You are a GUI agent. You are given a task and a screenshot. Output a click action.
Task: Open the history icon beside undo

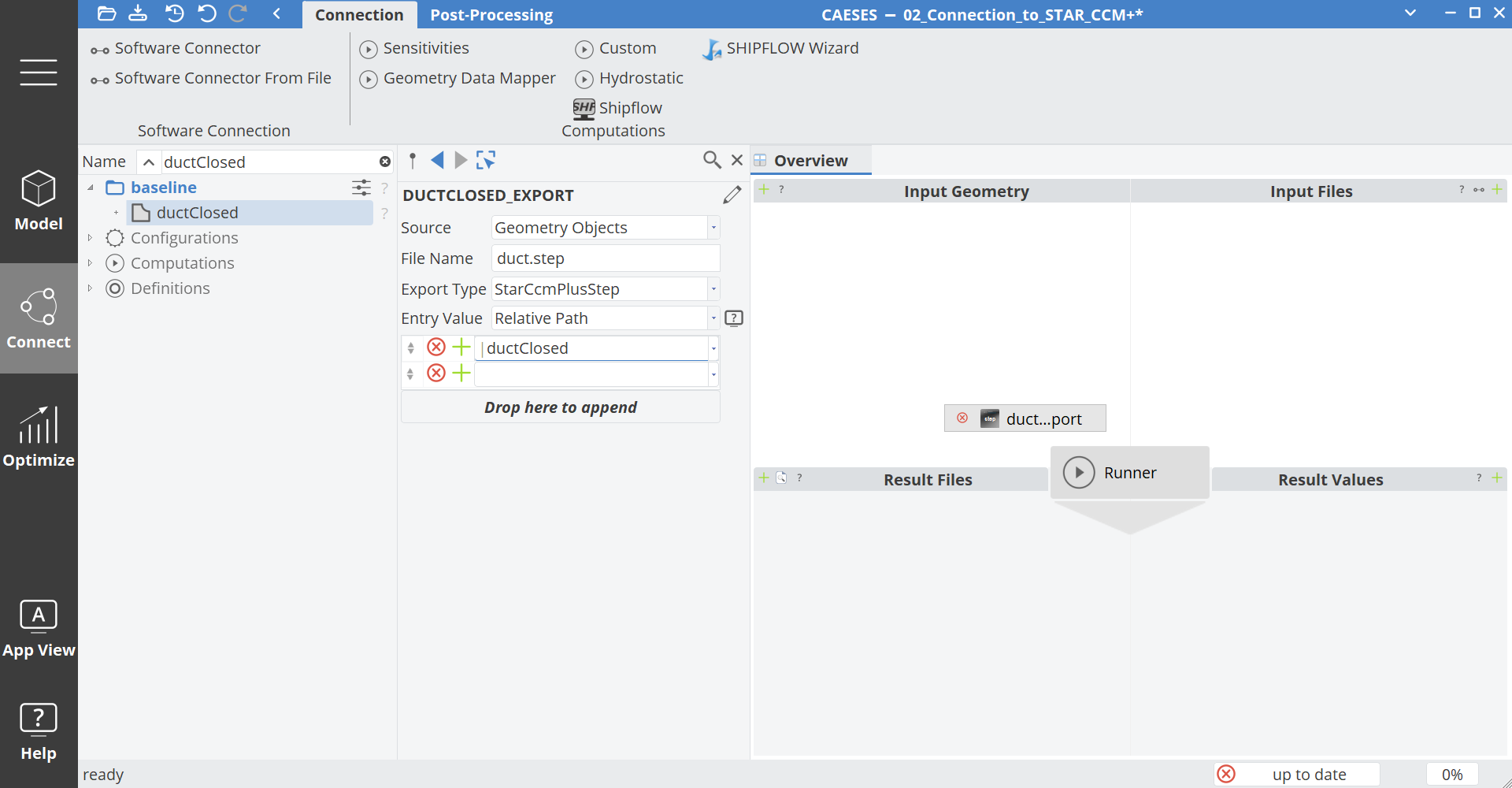coord(174,13)
